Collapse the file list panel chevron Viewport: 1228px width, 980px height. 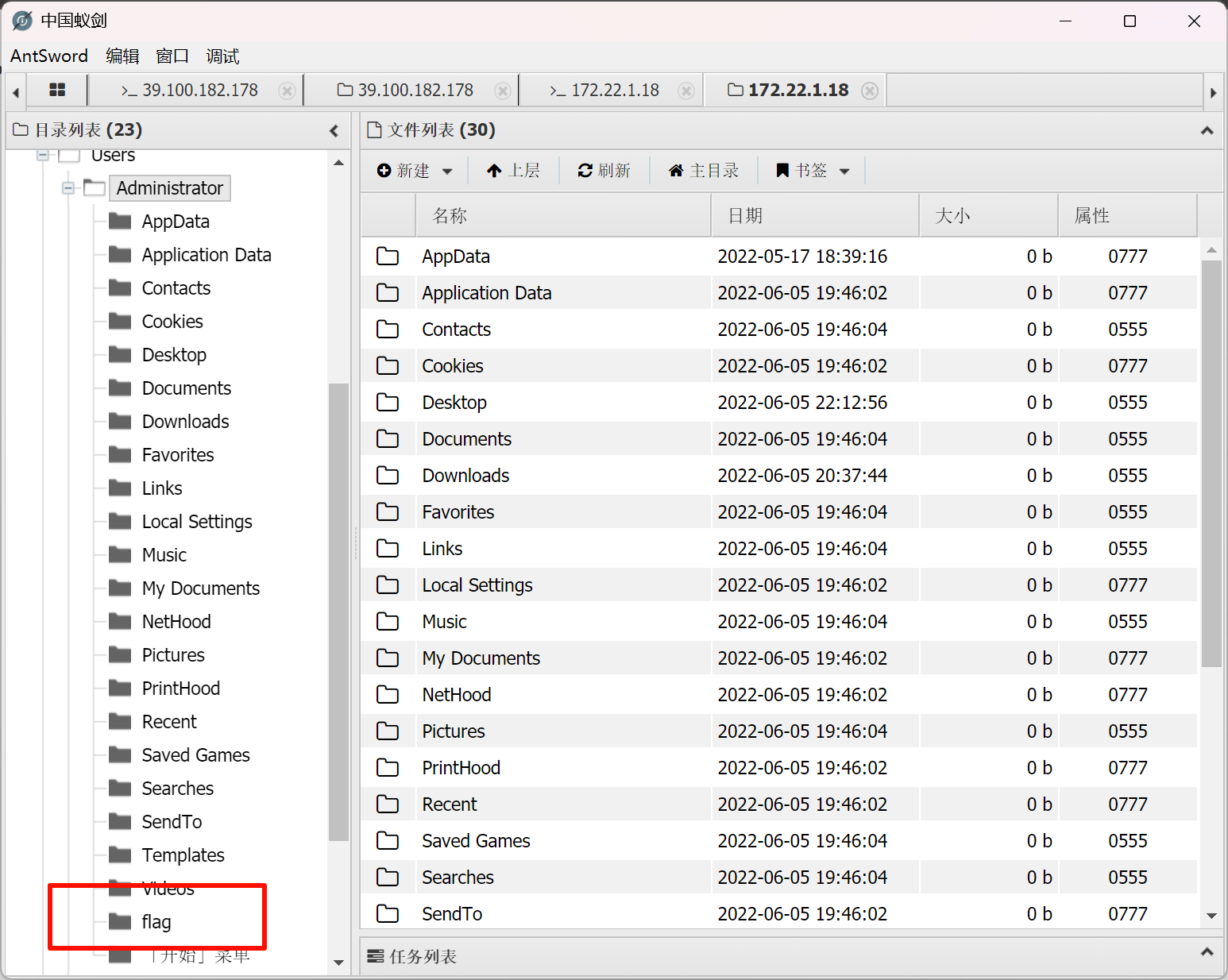click(x=1207, y=130)
